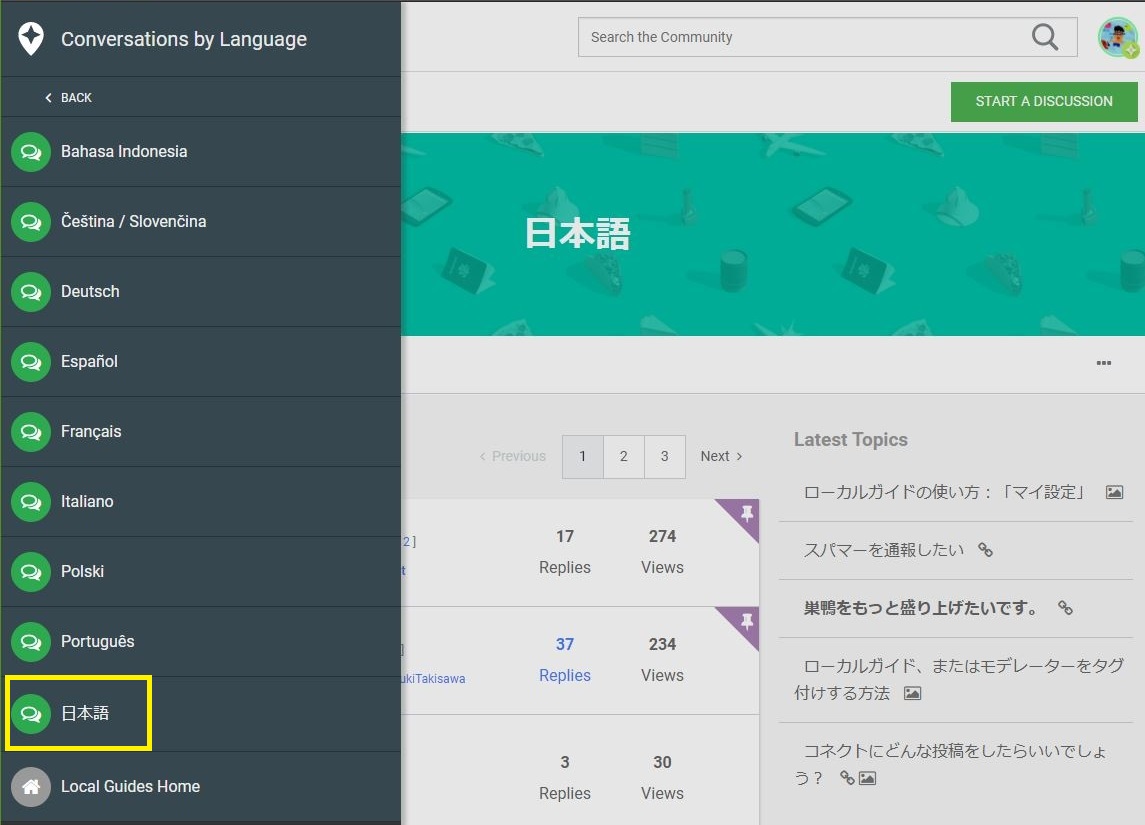1145x825 pixels.
Task: Click the 日本語 chat bubble icon
Action: coord(31,713)
